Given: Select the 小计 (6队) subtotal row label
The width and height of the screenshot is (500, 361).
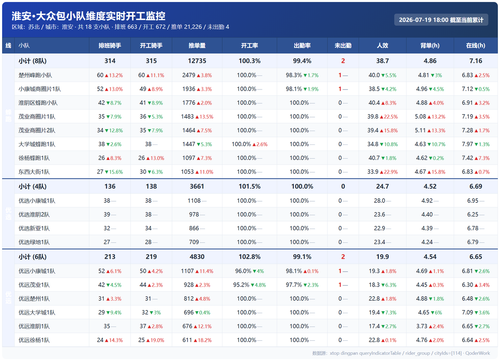Looking at the screenshot, I should (x=32, y=257).
